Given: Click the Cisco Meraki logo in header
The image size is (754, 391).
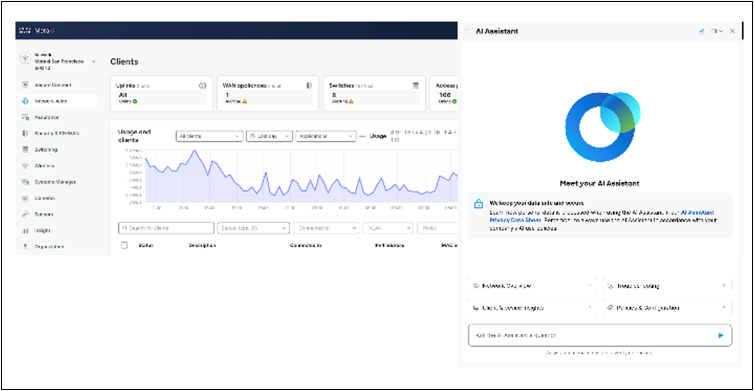Looking at the screenshot, I should tap(37, 30).
